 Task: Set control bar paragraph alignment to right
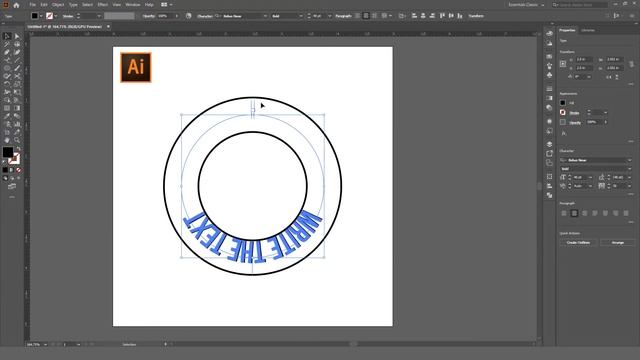[375, 16]
